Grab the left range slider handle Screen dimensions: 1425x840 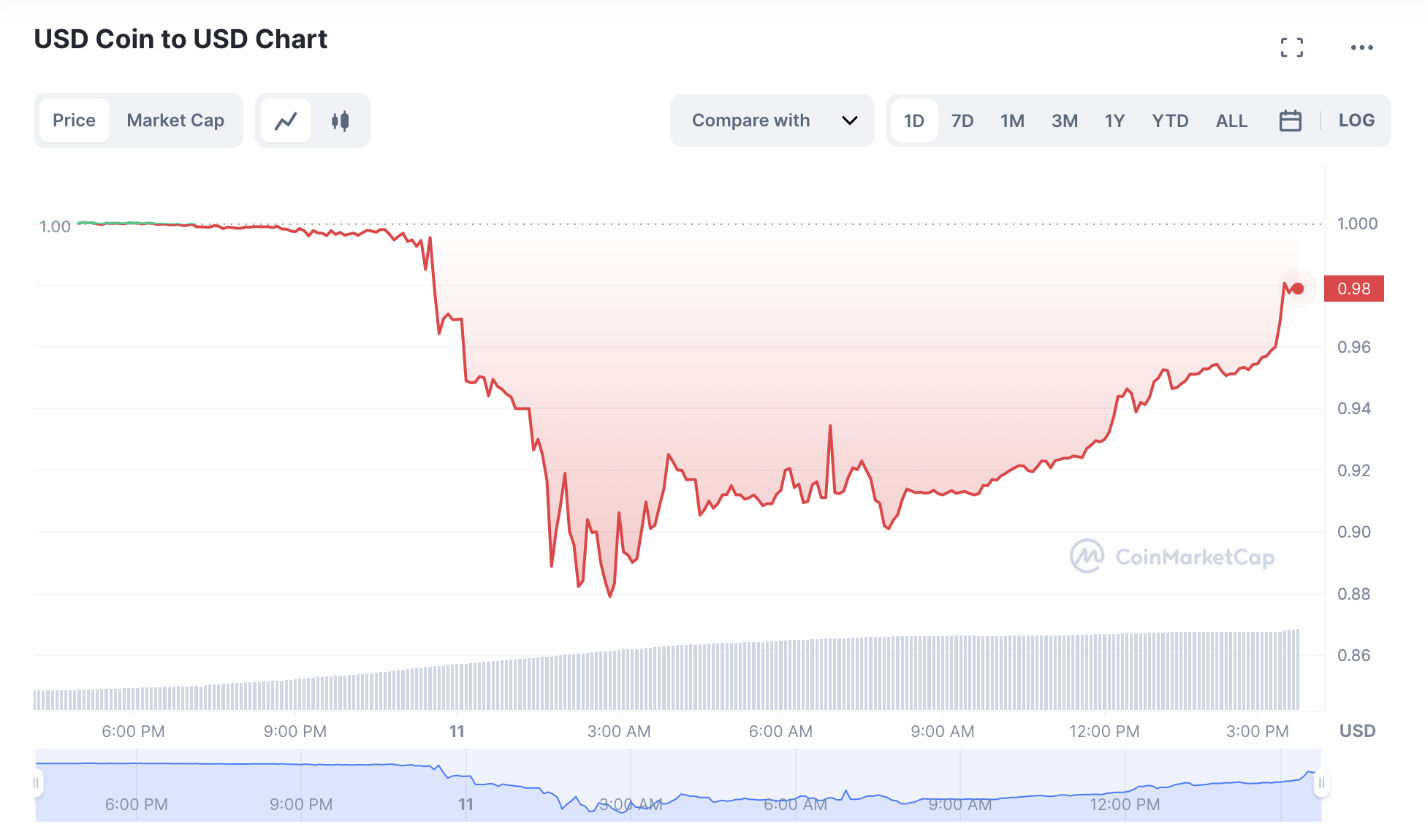tap(36, 784)
